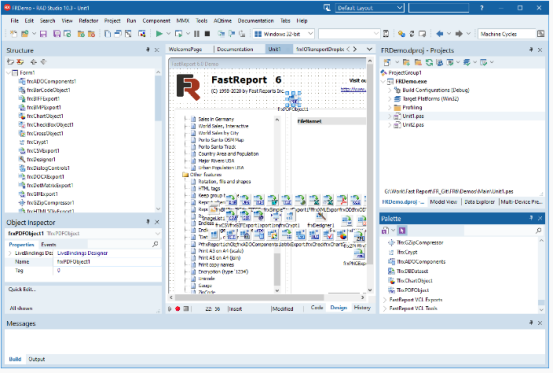The height and width of the screenshot is (373, 554).
Task: Switch to the Code view tab
Action: tap(317, 308)
